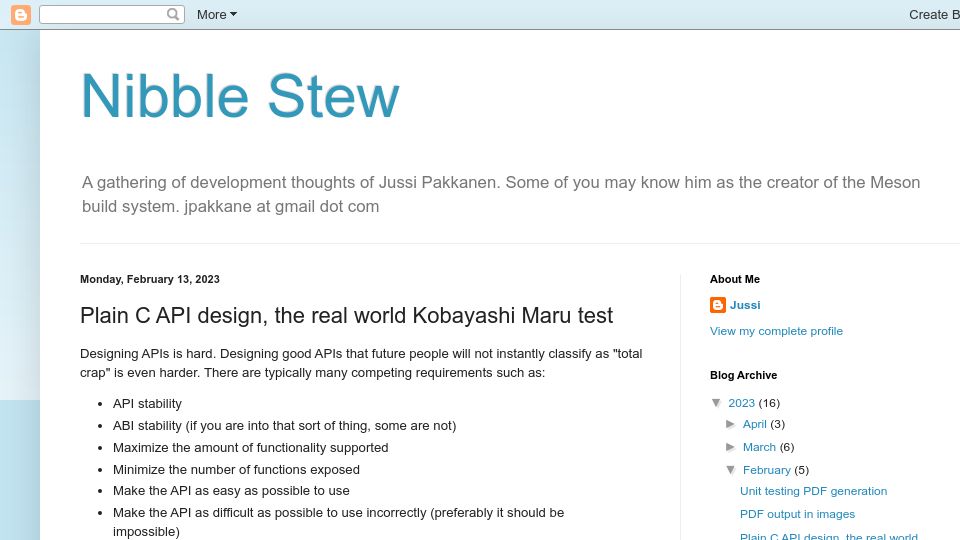
Task: Open PDF output in images post
Action: point(797,514)
